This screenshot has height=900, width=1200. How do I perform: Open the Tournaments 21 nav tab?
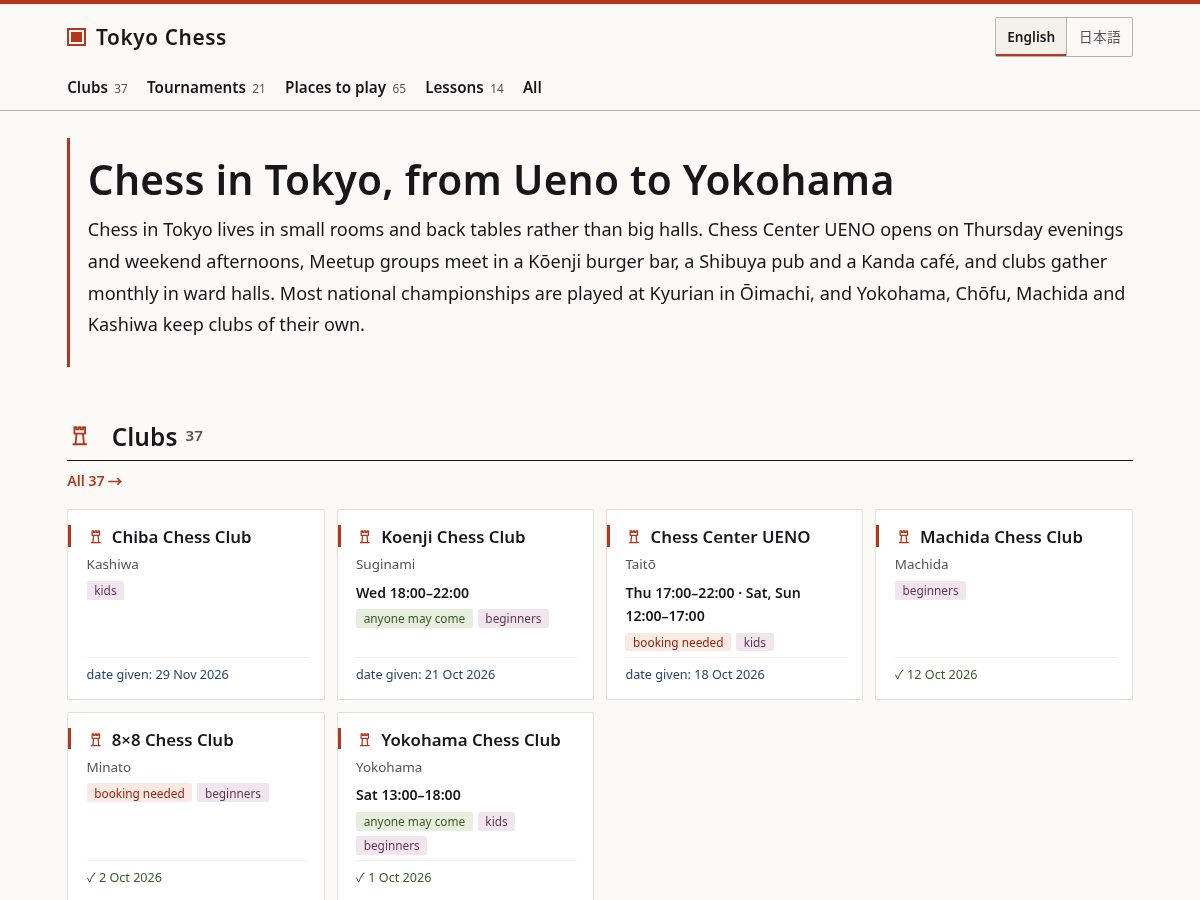coord(206,87)
